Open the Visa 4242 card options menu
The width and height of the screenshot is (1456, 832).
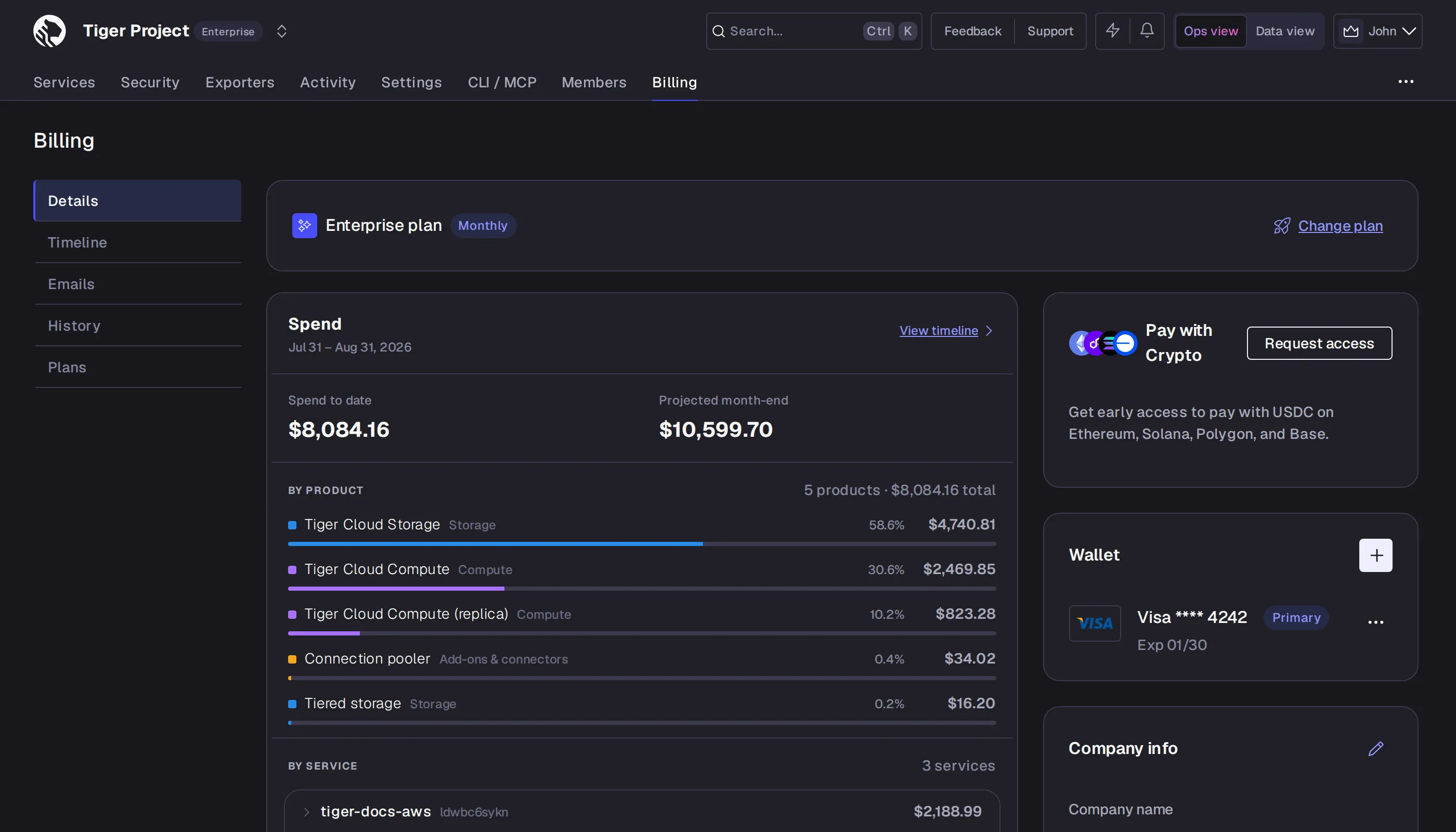[x=1375, y=622]
